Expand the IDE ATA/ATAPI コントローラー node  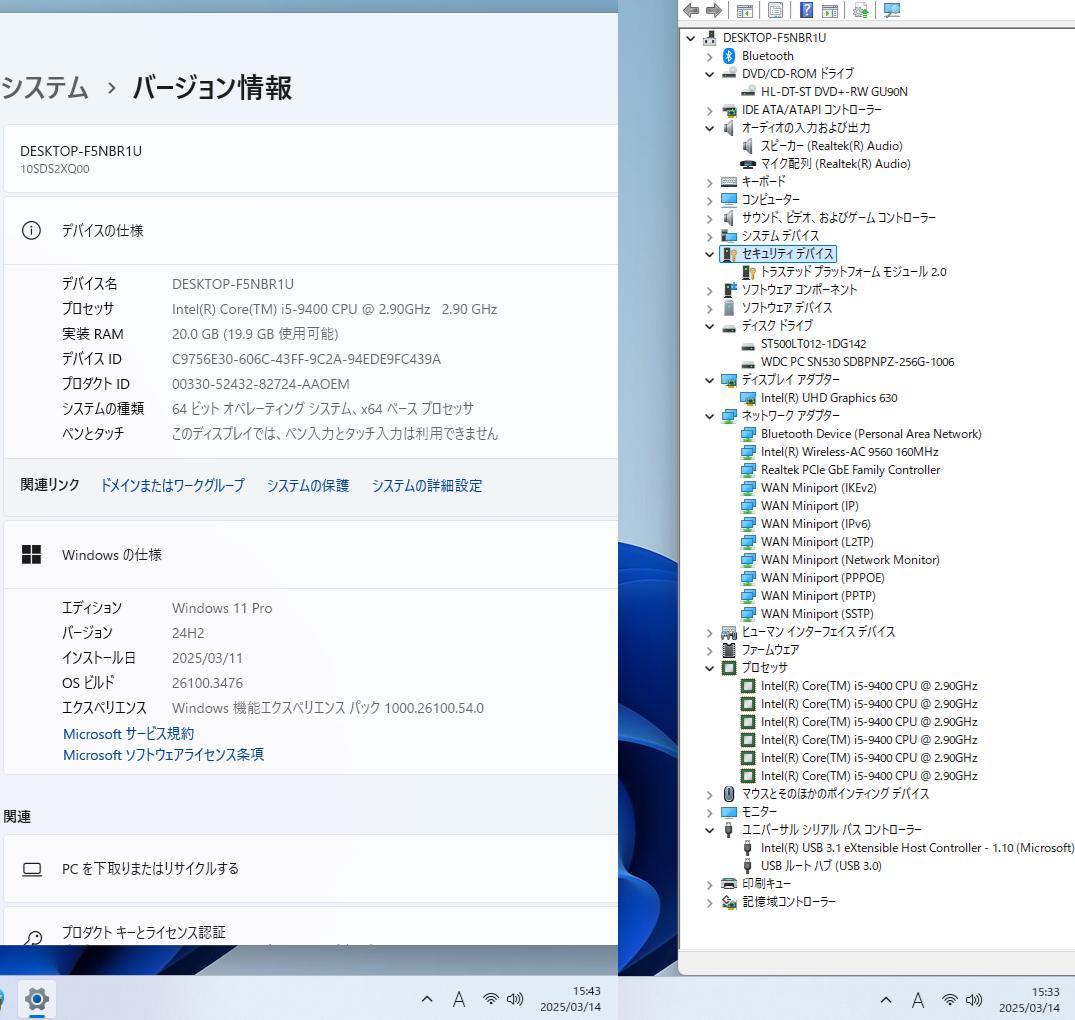(709, 110)
